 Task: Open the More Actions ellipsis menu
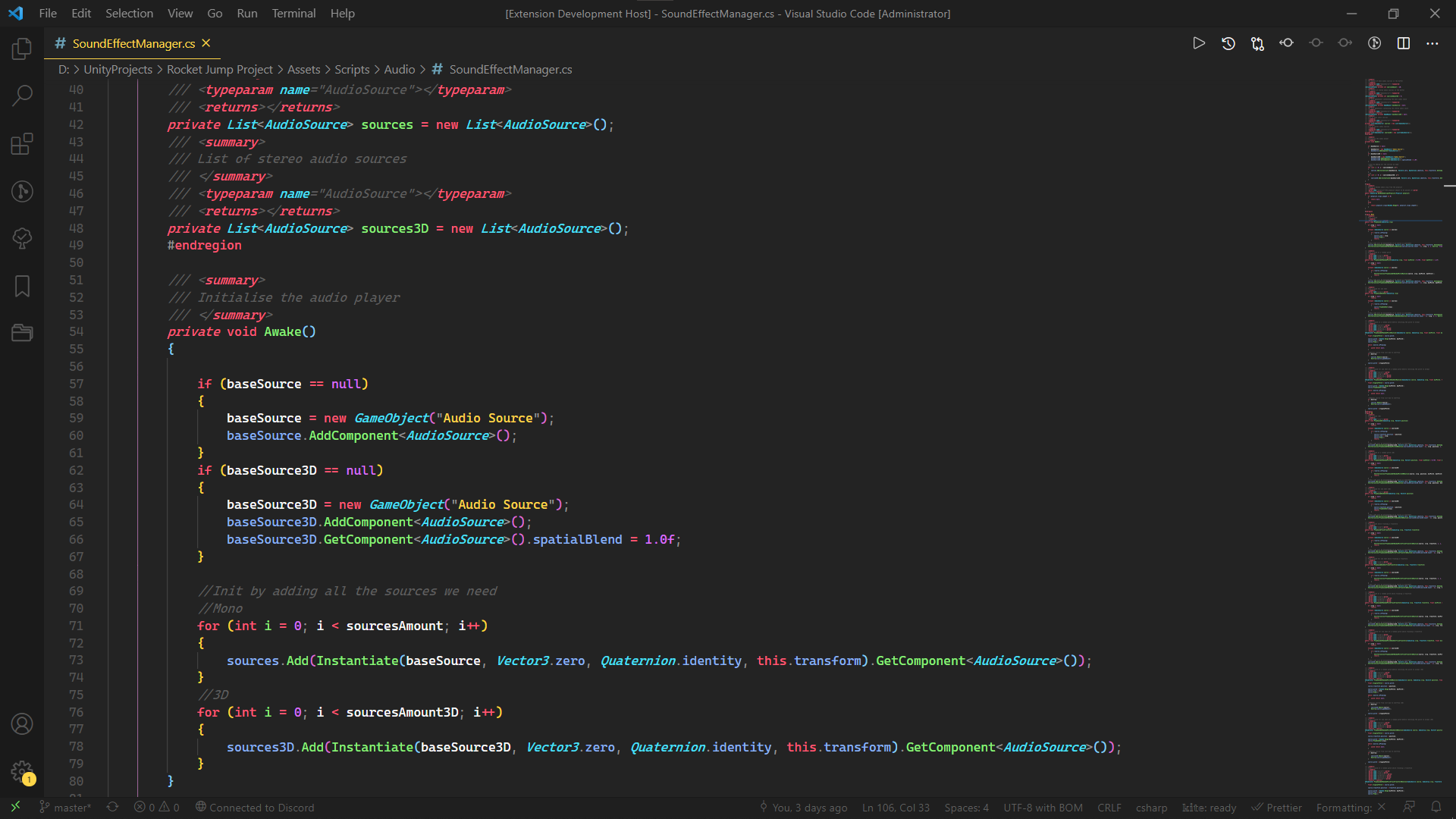[x=1432, y=43]
